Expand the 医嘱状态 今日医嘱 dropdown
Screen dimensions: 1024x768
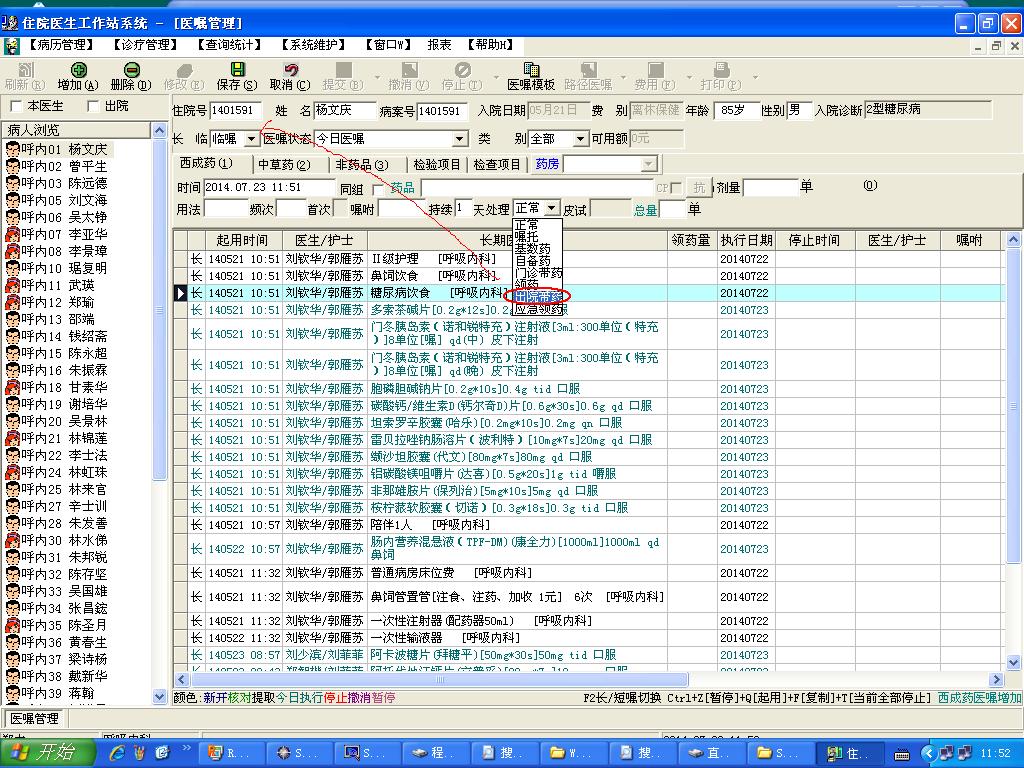(x=460, y=139)
